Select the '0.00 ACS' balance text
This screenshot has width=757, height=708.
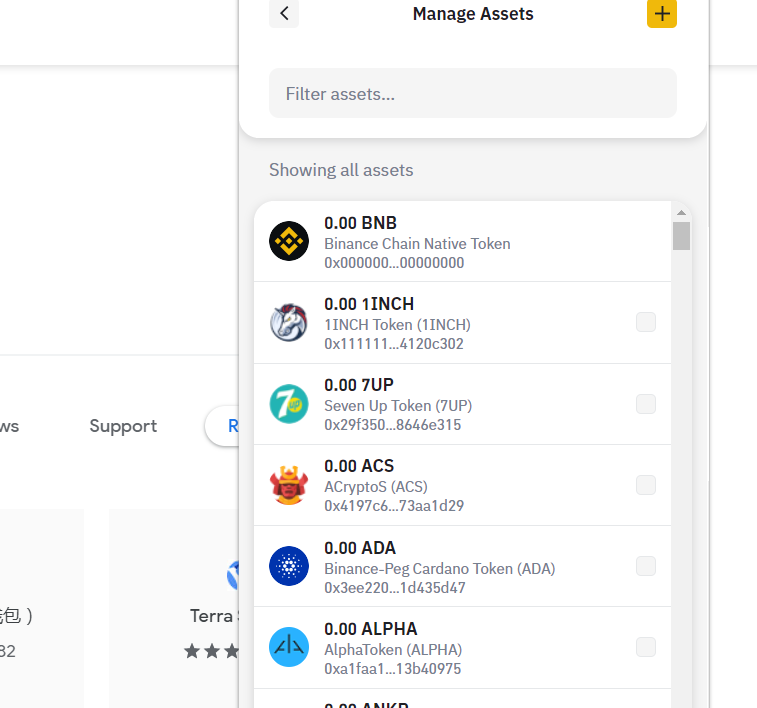click(x=359, y=466)
